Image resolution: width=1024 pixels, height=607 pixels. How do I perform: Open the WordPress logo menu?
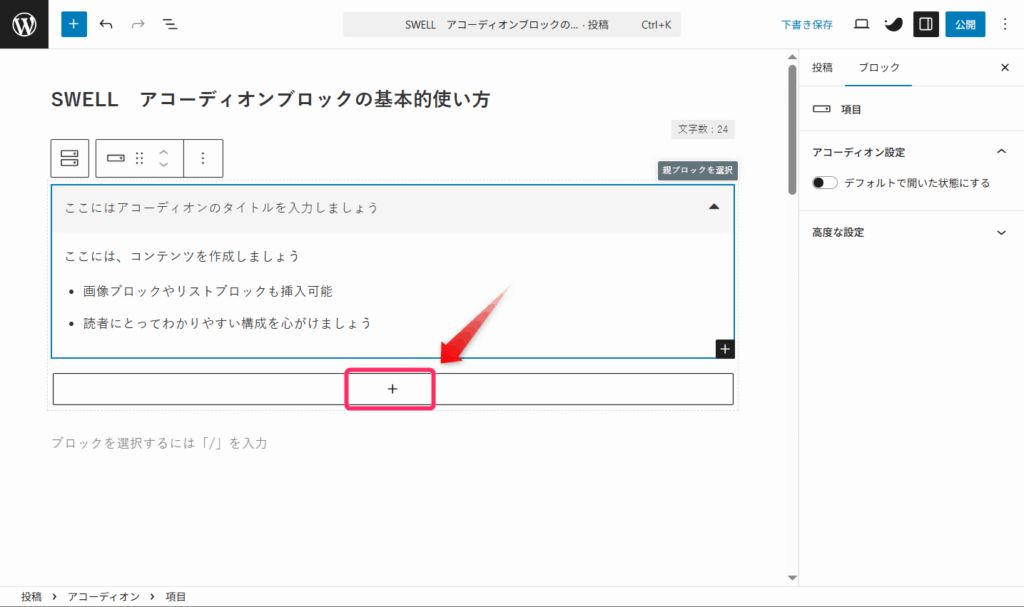24,24
